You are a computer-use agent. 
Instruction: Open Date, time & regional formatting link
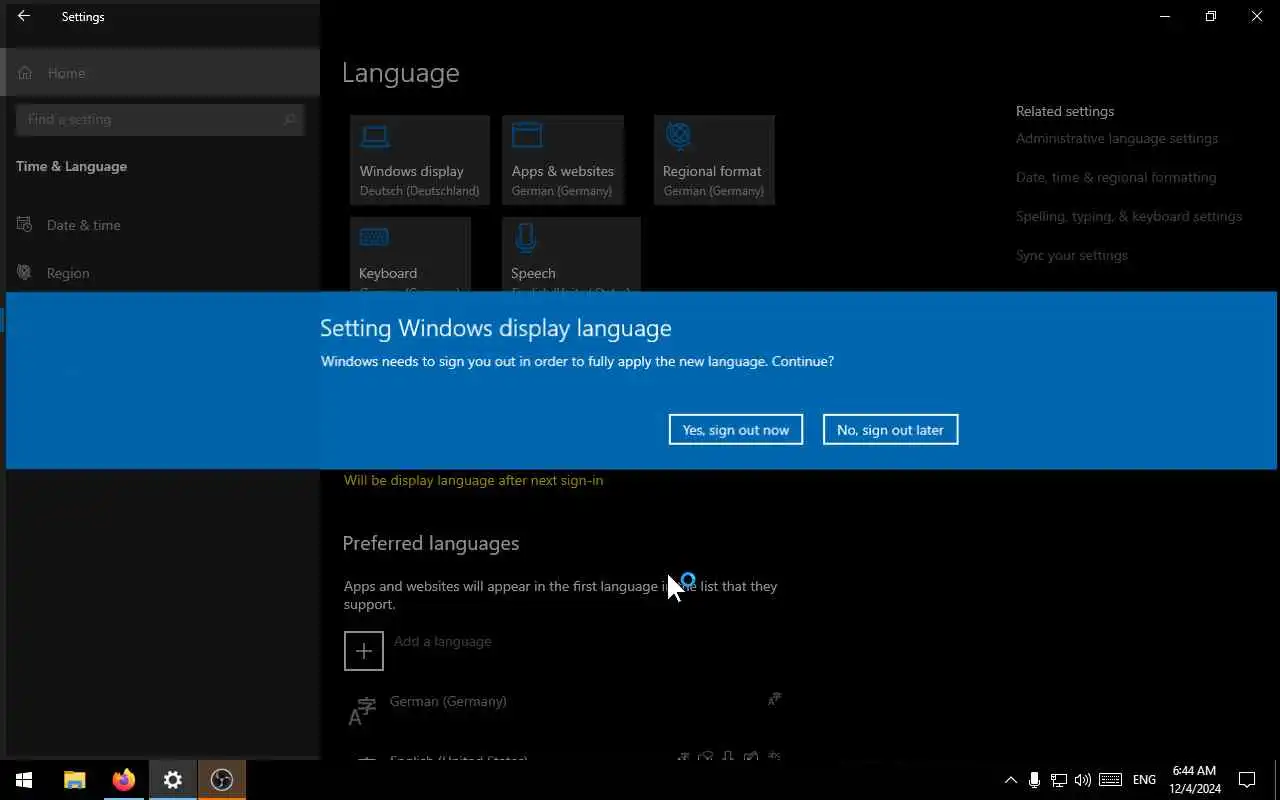(x=1116, y=177)
